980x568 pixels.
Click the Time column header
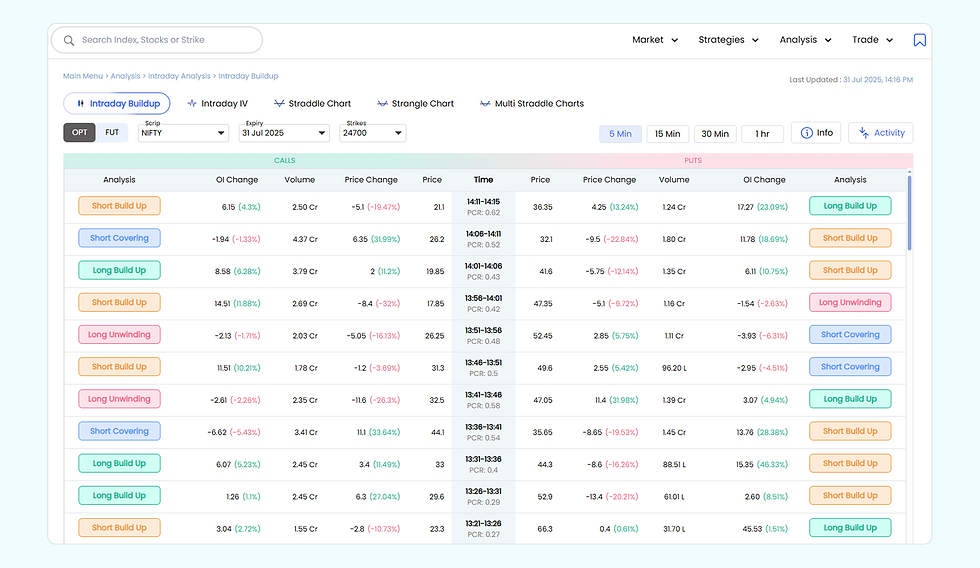pyautogui.click(x=483, y=179)
